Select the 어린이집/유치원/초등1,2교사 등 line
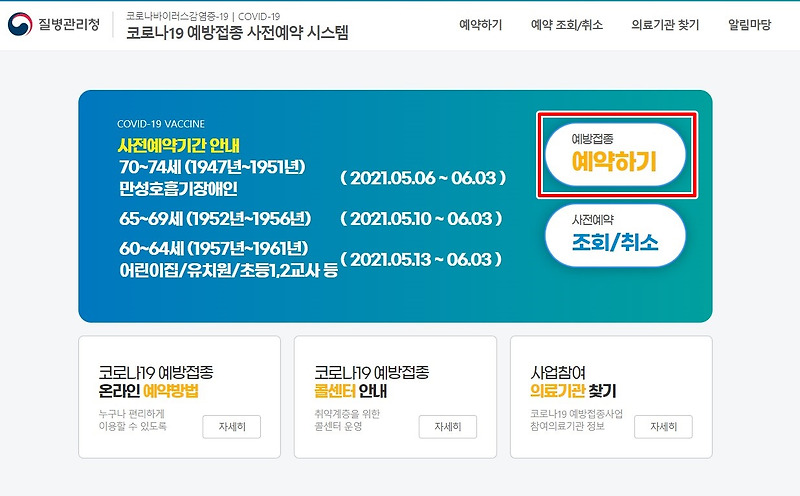Viewport: 800px width, 496px height. tap(228, 270)
